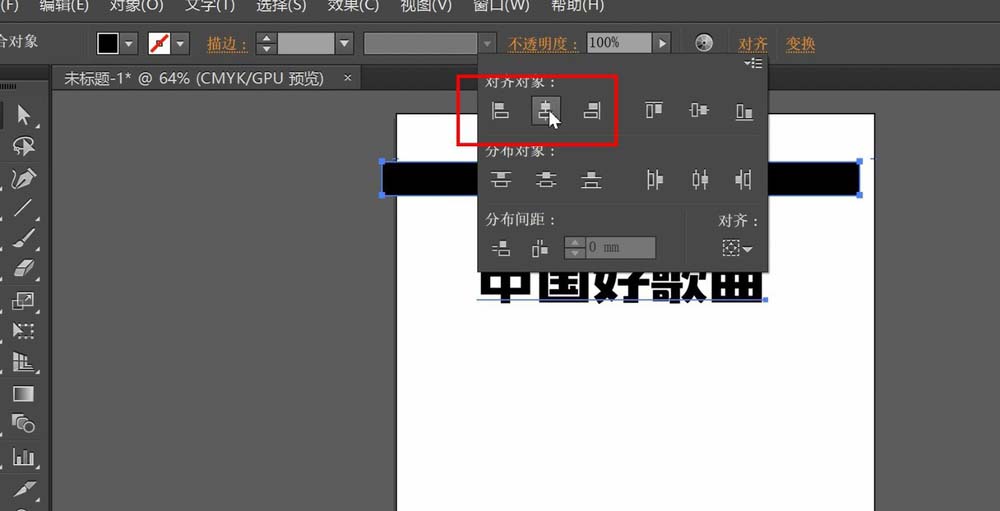Image resolution: width=1000 pixels, height=511 pixels.
Task: Click the distribute spacing stepper arrows
Action: pos(575,248)
